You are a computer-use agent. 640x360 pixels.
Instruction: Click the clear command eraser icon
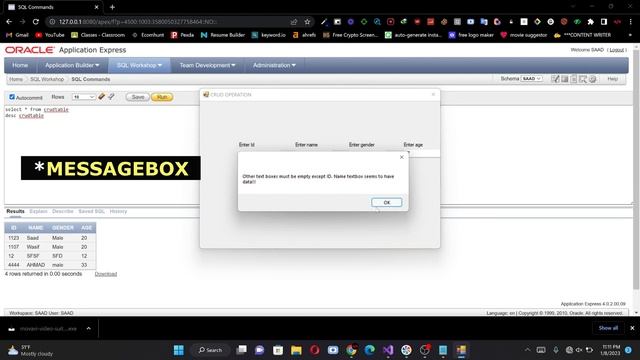pos(101,97)
